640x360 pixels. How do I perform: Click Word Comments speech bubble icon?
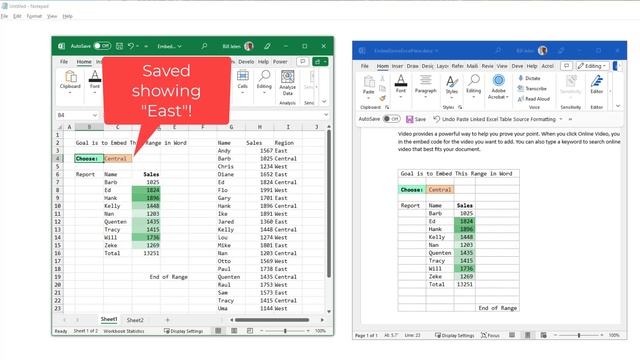[x=566, y=66]
